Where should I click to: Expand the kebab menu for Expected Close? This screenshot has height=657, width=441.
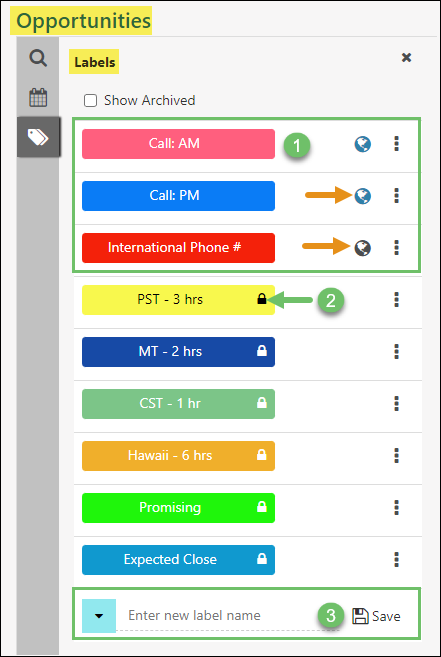coord(397,559)
